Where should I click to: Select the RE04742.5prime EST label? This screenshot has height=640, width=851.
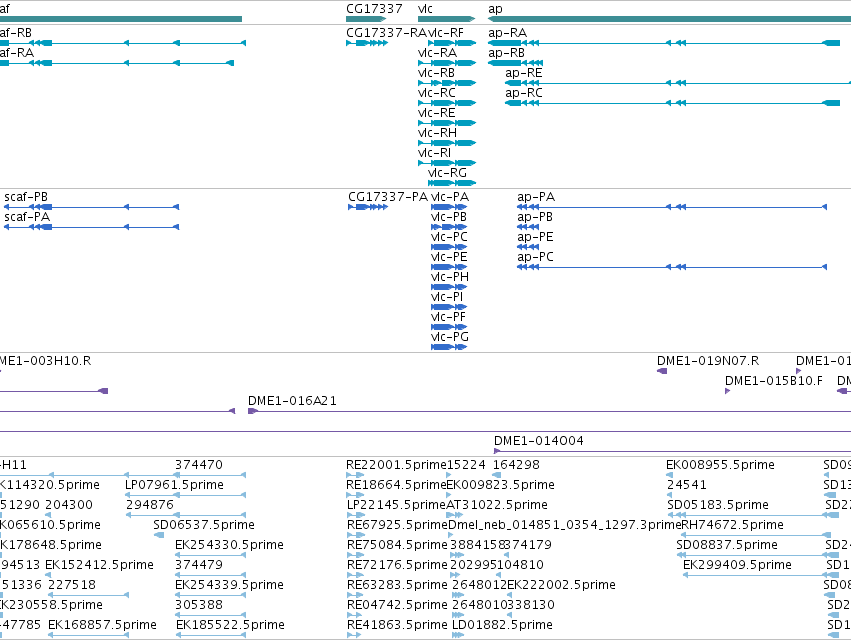pyautogui.click(x=397, y=605)
